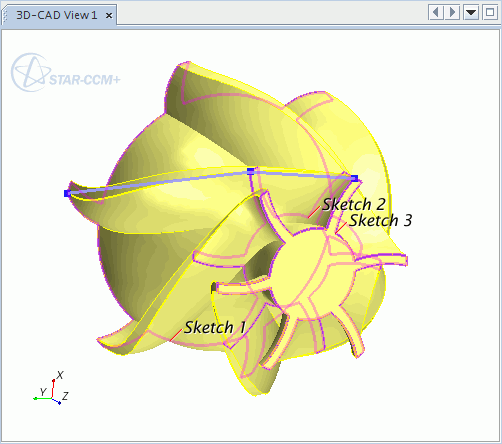Image resolution: width=502 pixels, height=444 pixels.
Task: Click the tab drag grip handle
Action: point(5,15)
